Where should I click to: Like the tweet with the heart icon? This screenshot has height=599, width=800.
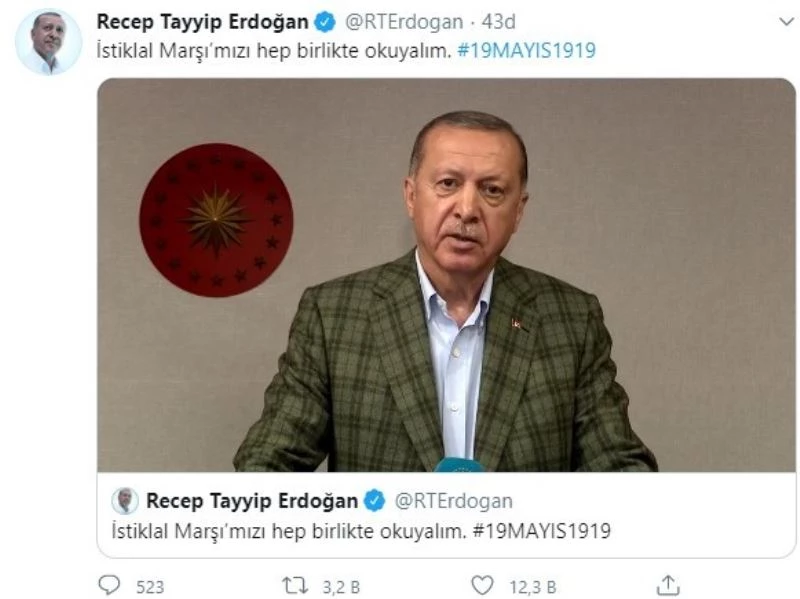pyautogui.click(x=482, y=585)
